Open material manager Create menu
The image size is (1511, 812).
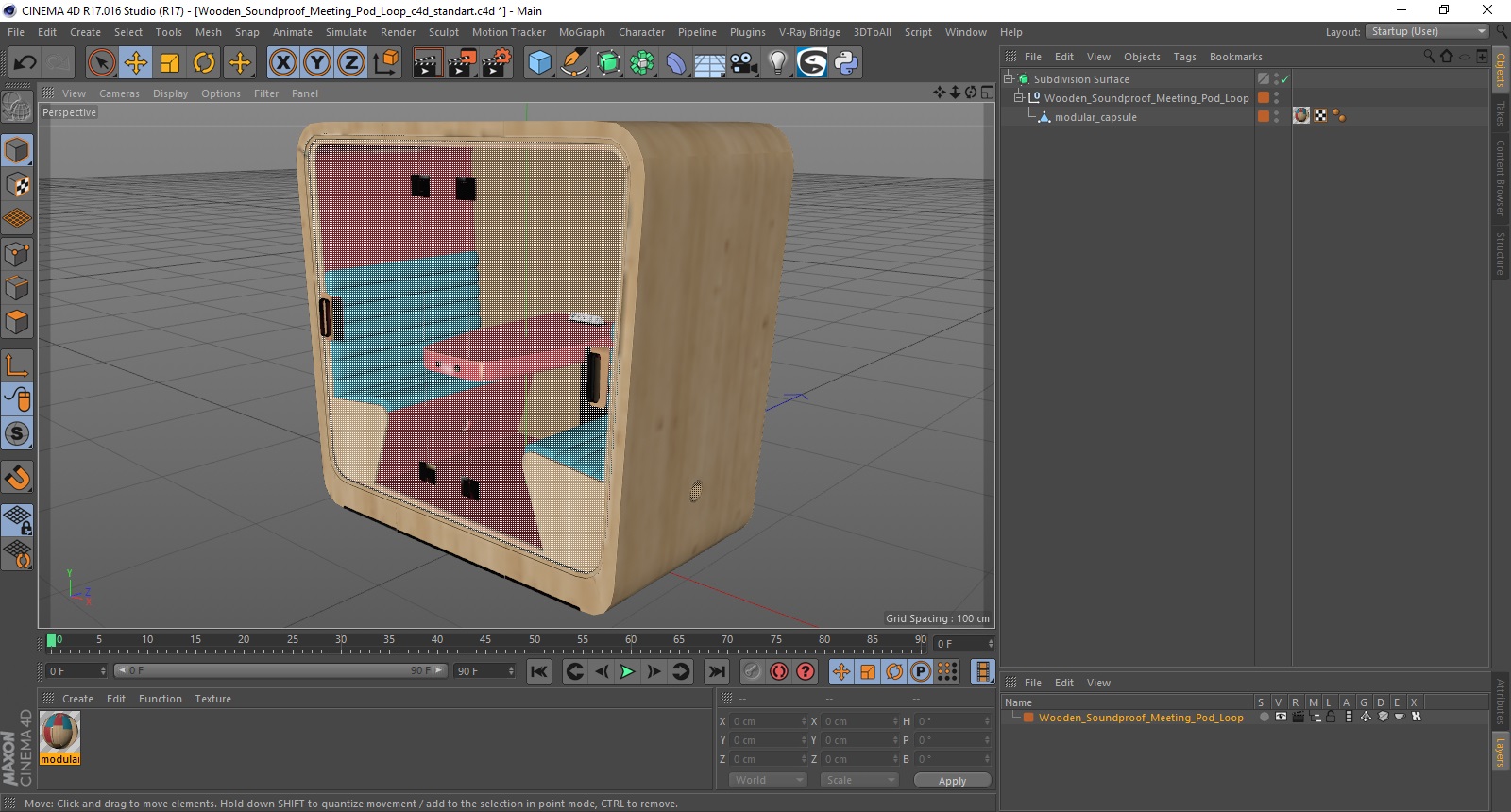pos(77,699)
